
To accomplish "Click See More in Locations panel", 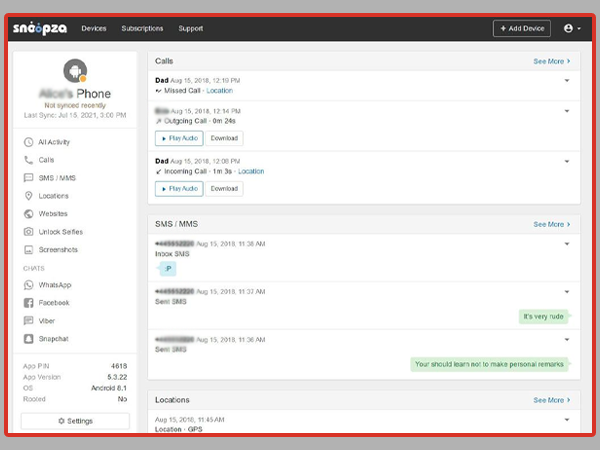I will (552, 400).
